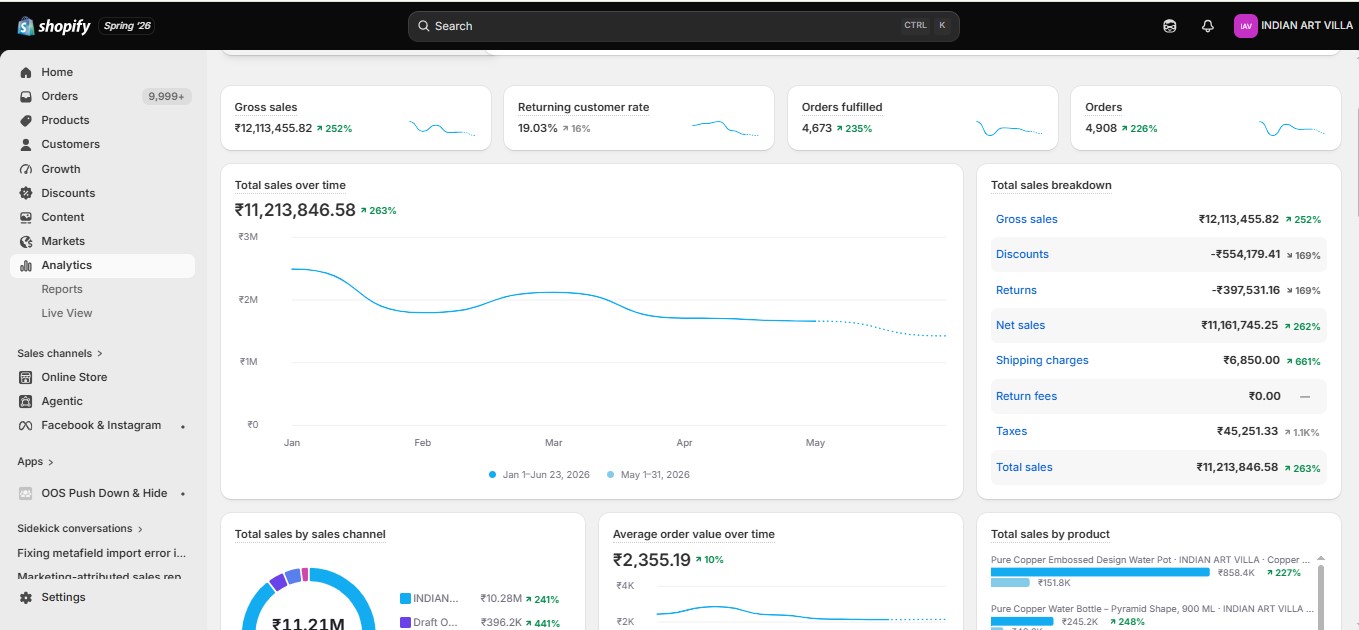Click the ₹2,355.19 average order value
This screenshot has height=630, width=1359.
652,560
